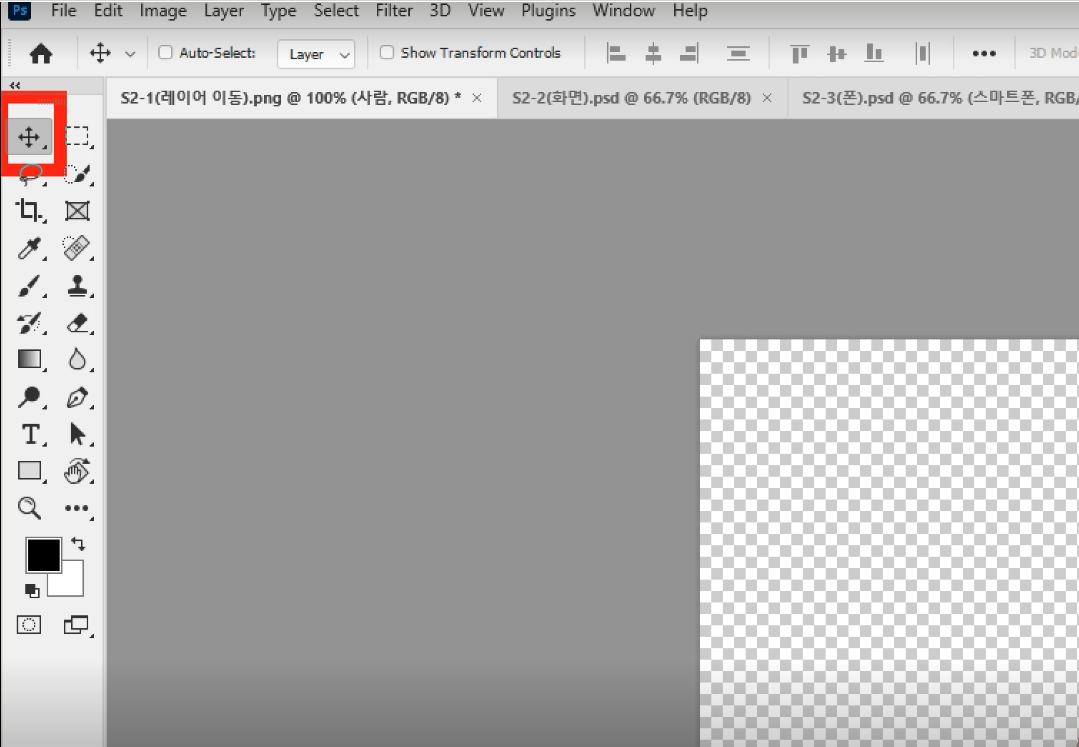The image size is (1079, 747).
Task: Open the Select menu
Action: click(x=336, y=11)
